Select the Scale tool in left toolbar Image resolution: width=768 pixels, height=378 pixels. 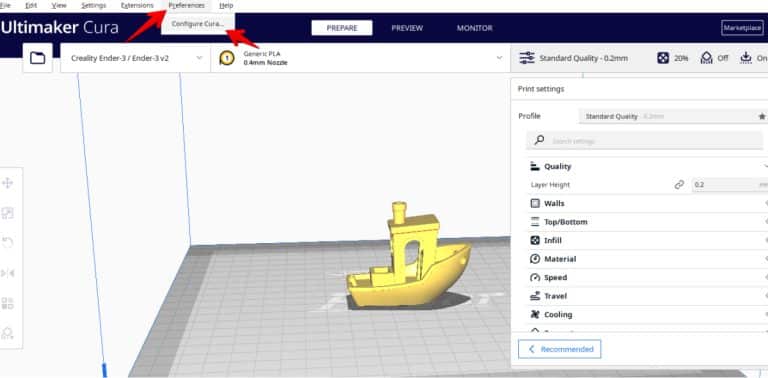tap(7, 213)
